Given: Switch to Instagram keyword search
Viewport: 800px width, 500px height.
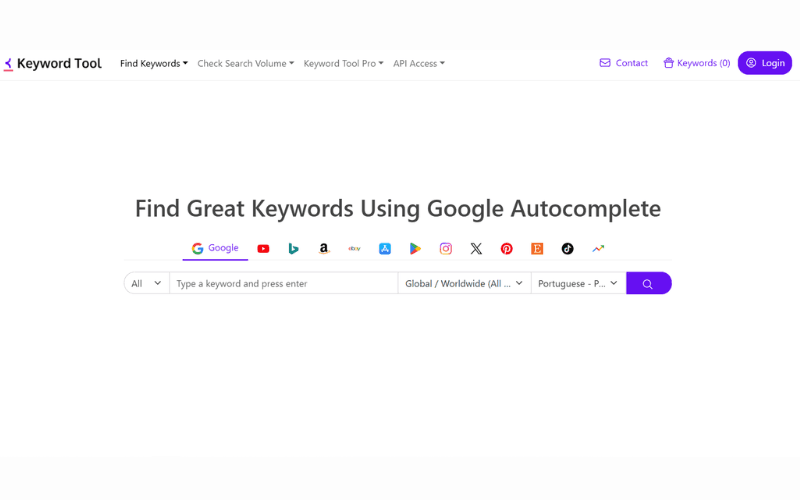Looking at the screenshot, I should [445, 249].
